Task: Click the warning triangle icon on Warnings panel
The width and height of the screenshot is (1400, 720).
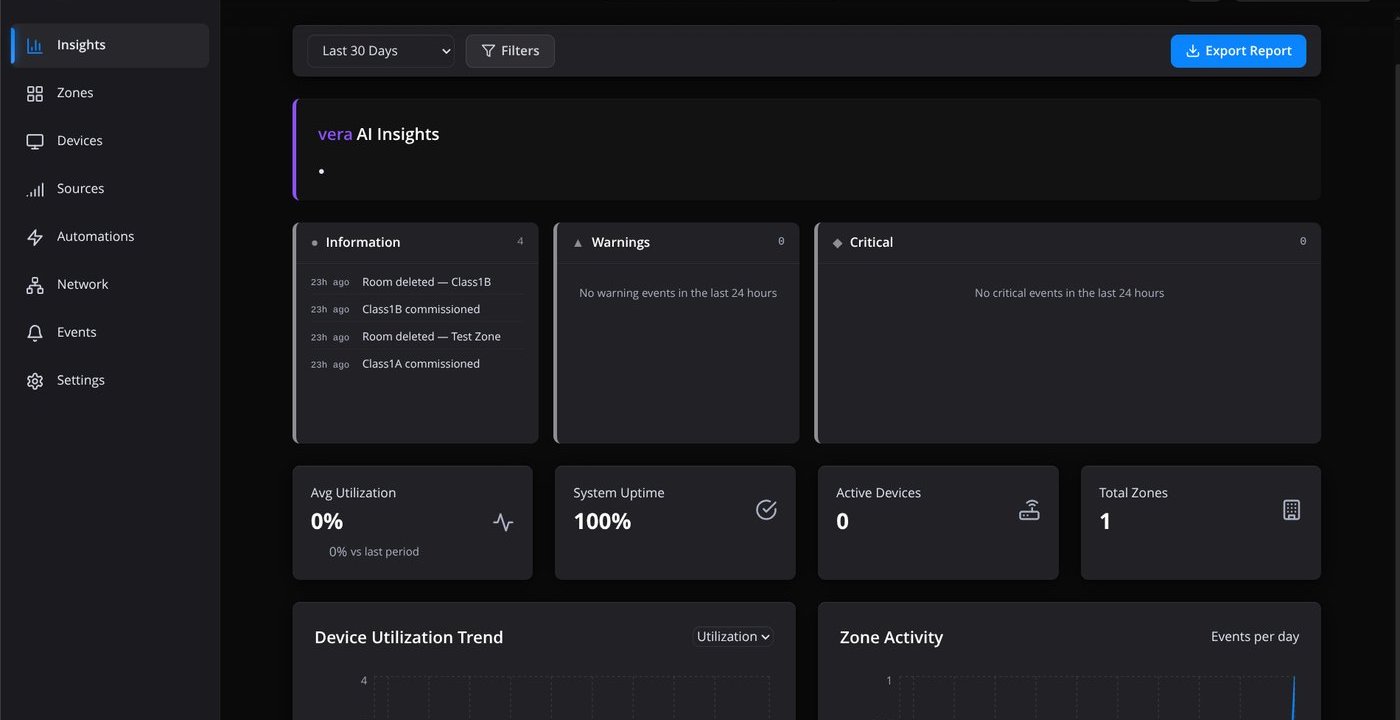Action: click(x=577, y=241)
